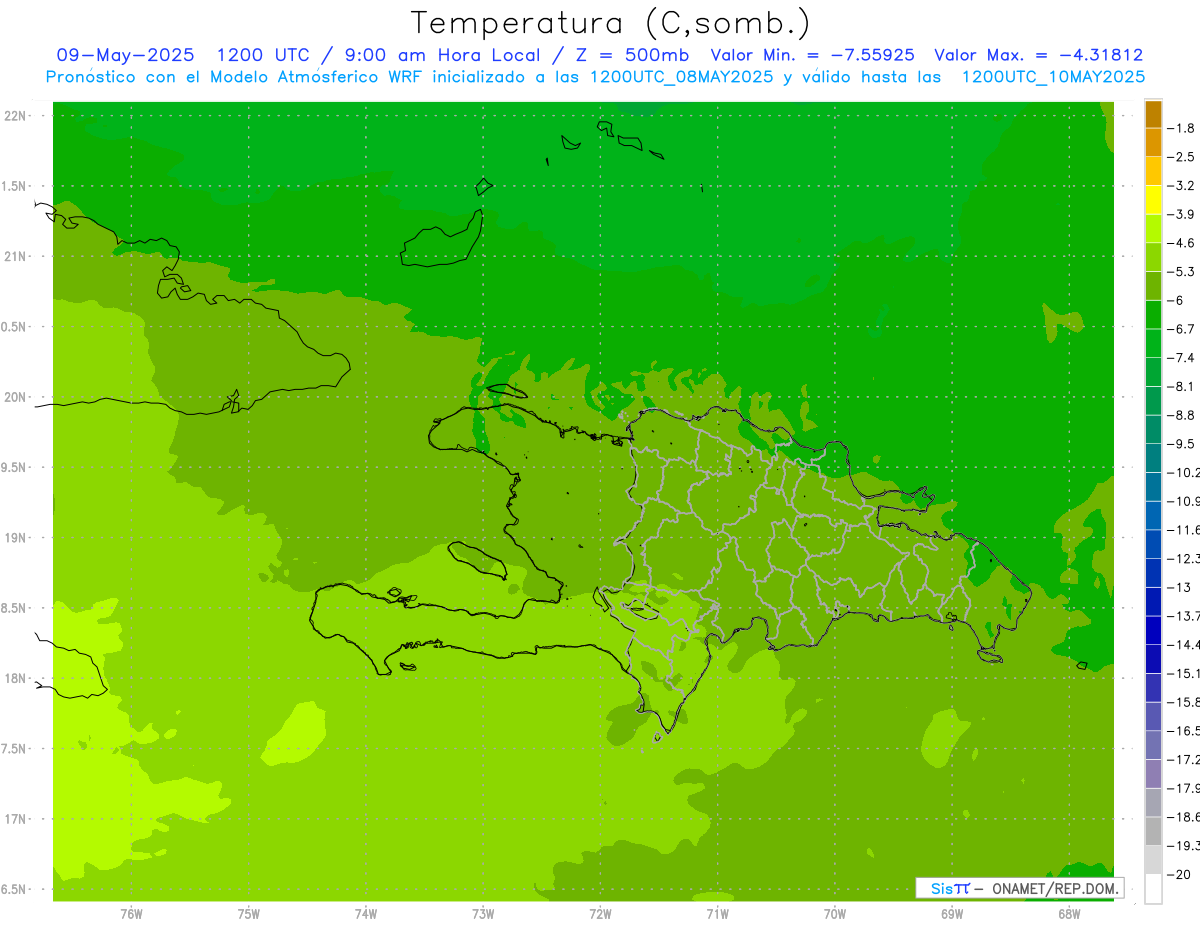Click the 74W longitude label
This screenshot has width=1200, height=927.
pyautogui.click(x=365, y=914)
